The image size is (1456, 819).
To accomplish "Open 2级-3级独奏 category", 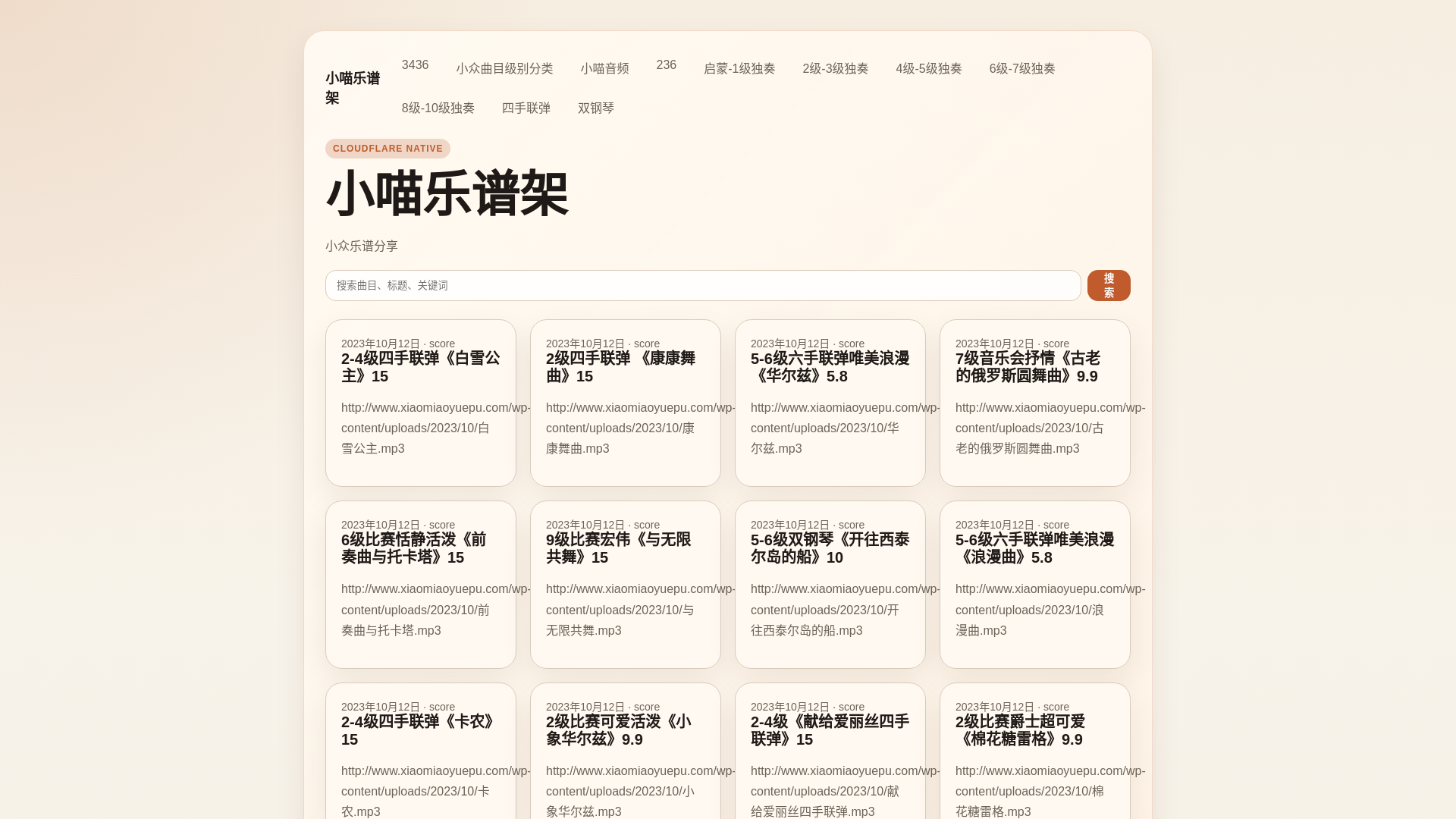I will tap(835, 69).
